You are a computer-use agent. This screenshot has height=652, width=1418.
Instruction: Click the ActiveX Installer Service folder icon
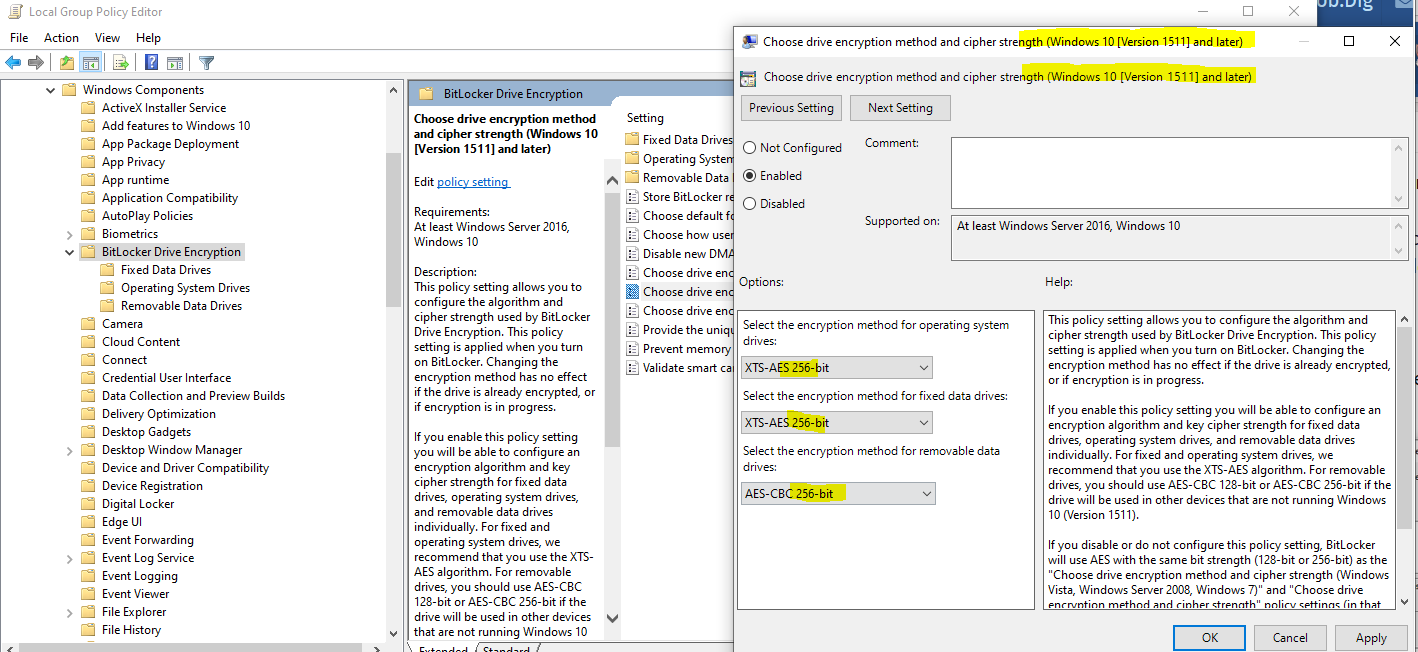pos(88,108)
